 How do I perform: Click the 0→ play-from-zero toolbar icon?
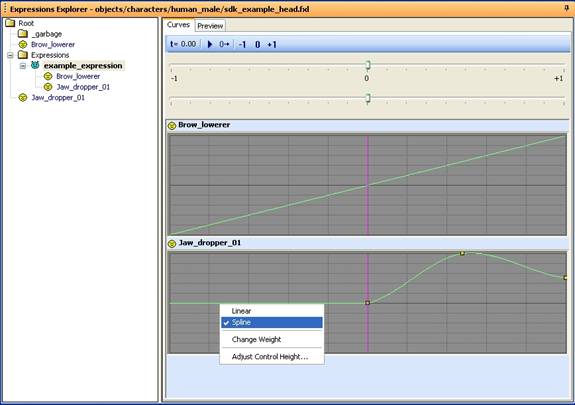(x=224, y=44)
